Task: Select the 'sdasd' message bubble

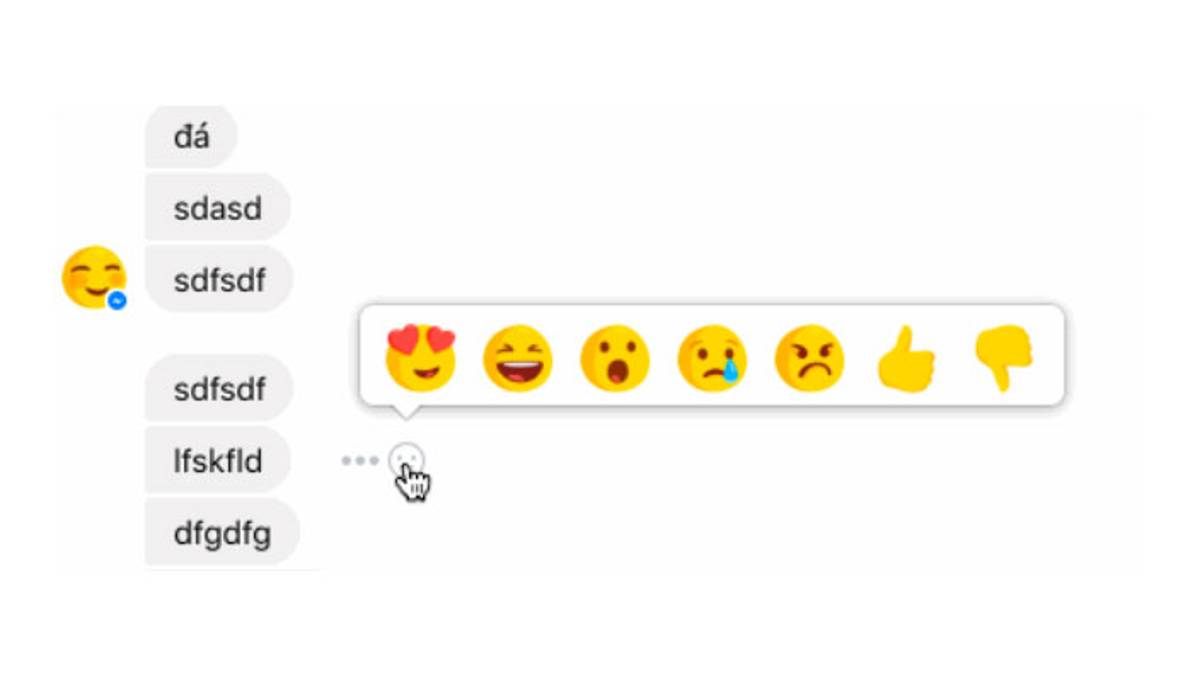Action: tap(217, 208)
